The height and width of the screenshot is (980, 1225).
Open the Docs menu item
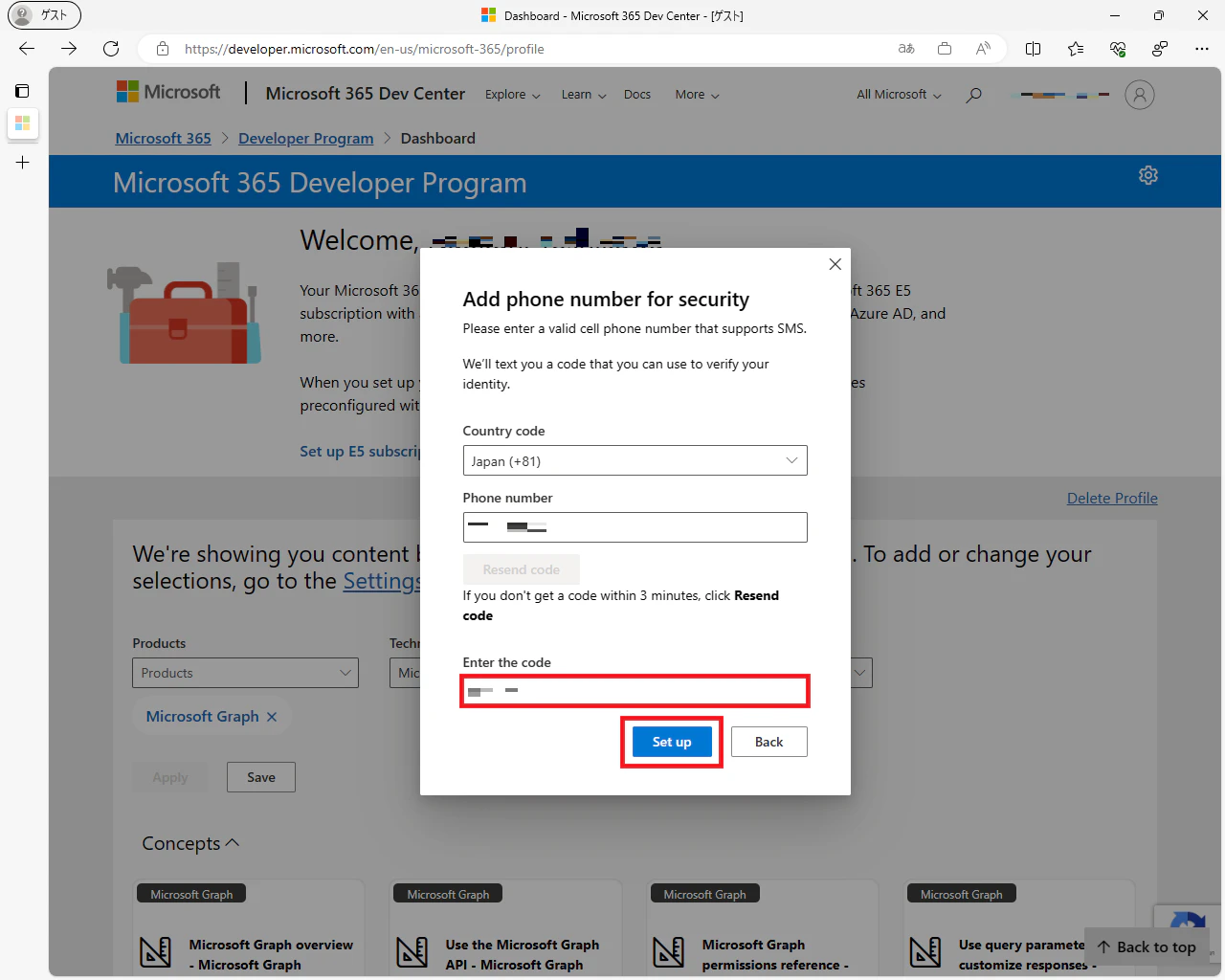pos(636,95)
